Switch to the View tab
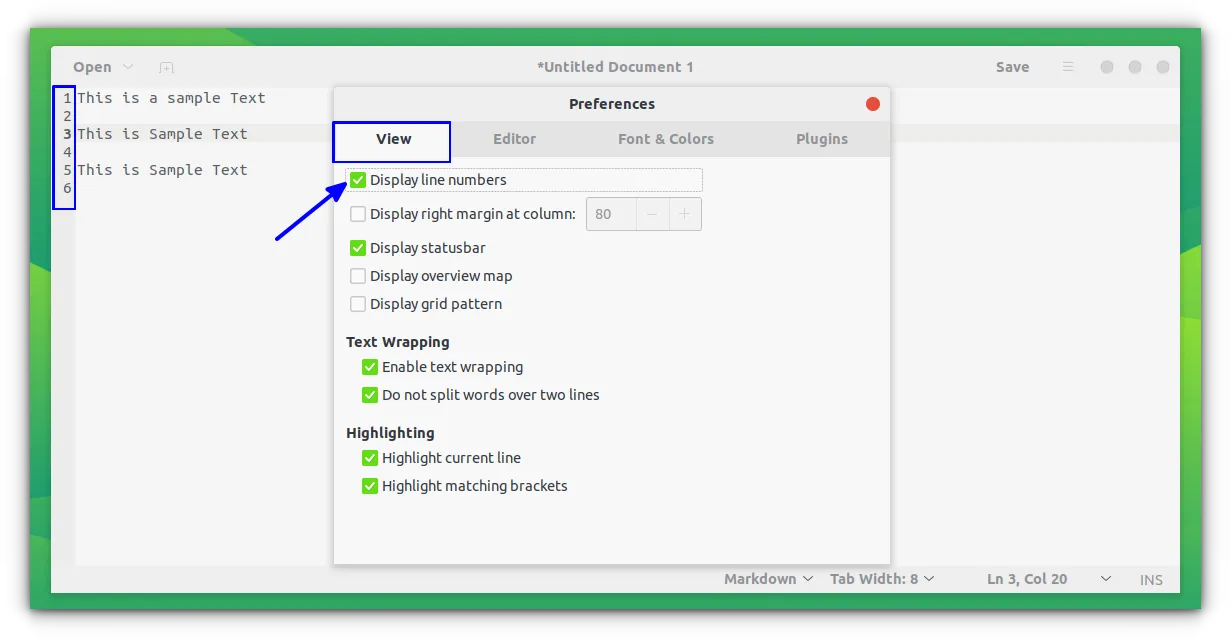The height and width of the screenshot is (641, 1231). (392, 140)
